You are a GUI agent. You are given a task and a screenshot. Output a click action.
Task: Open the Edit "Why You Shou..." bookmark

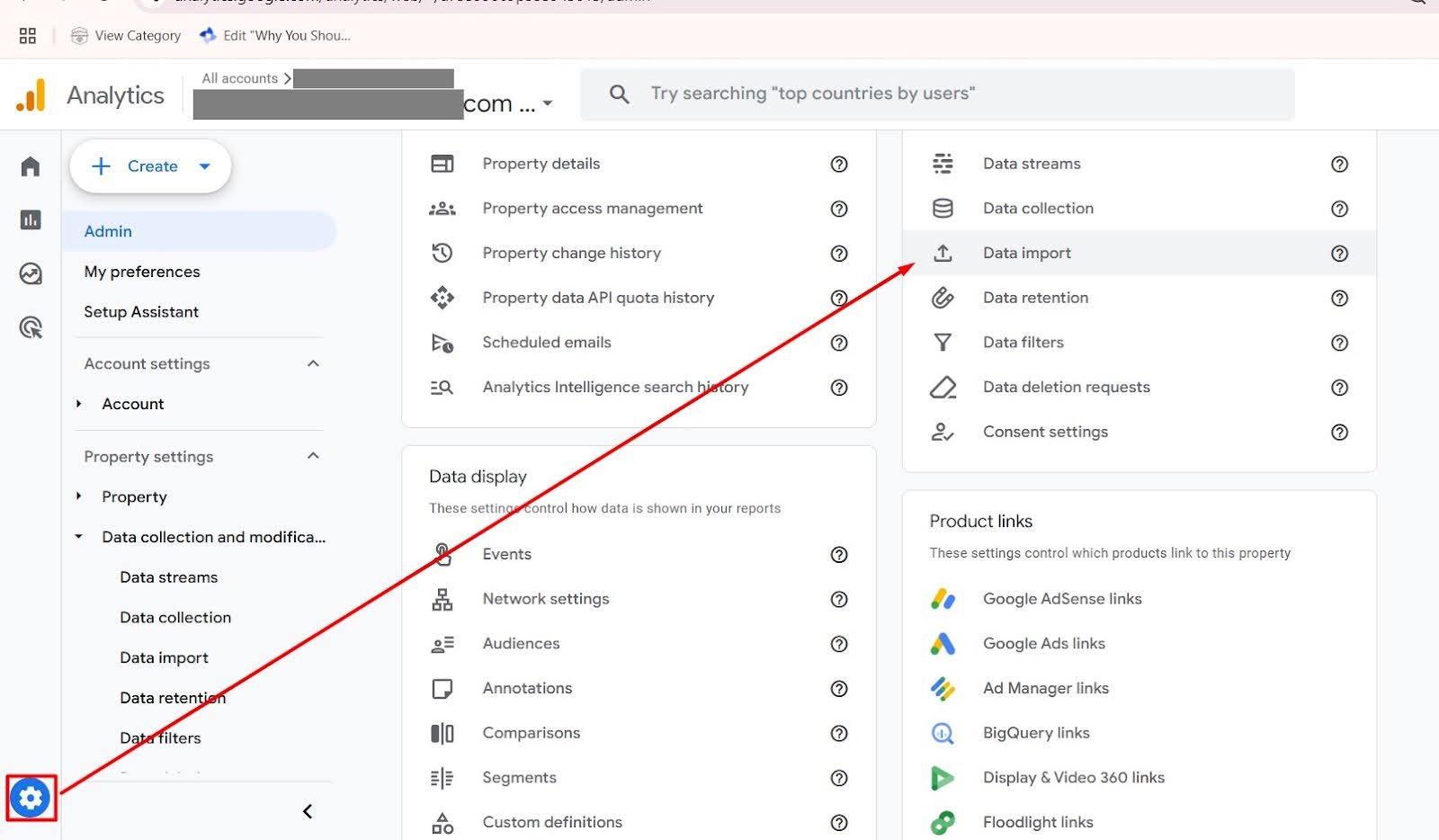(275, 36)
